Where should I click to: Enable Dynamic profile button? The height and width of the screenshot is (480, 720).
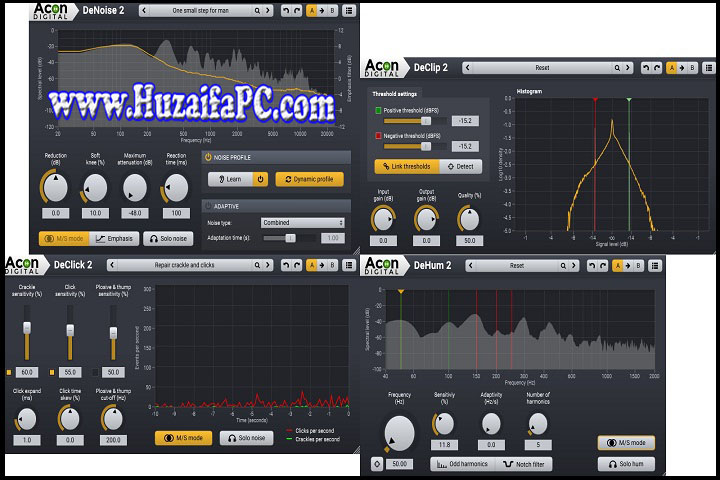(309, 179)
